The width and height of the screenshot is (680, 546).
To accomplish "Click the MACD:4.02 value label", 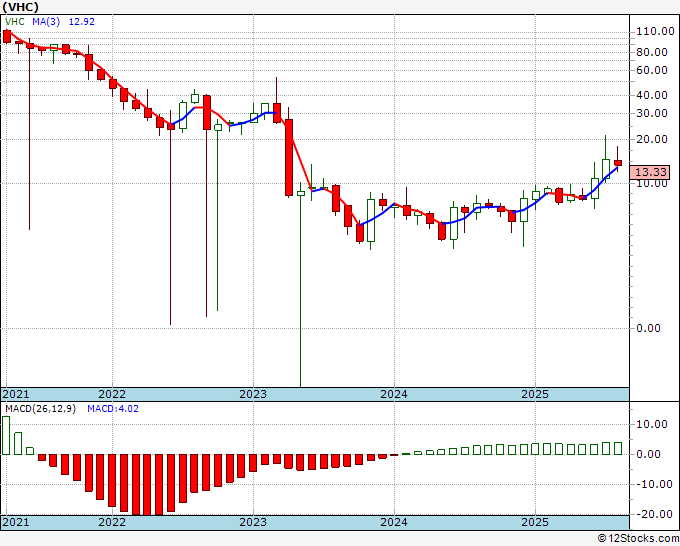I will pyautogui.click(x=113, y=409).
